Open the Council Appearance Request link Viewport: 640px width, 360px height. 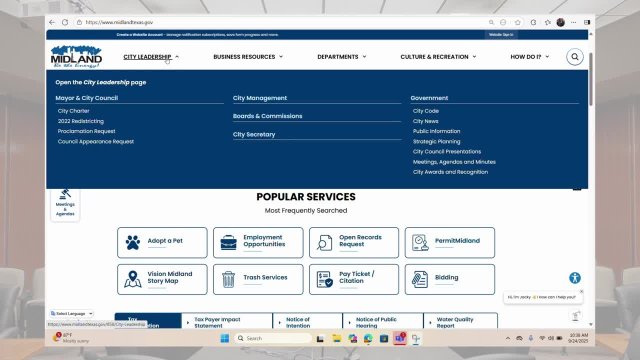click(x=96, y=141)
